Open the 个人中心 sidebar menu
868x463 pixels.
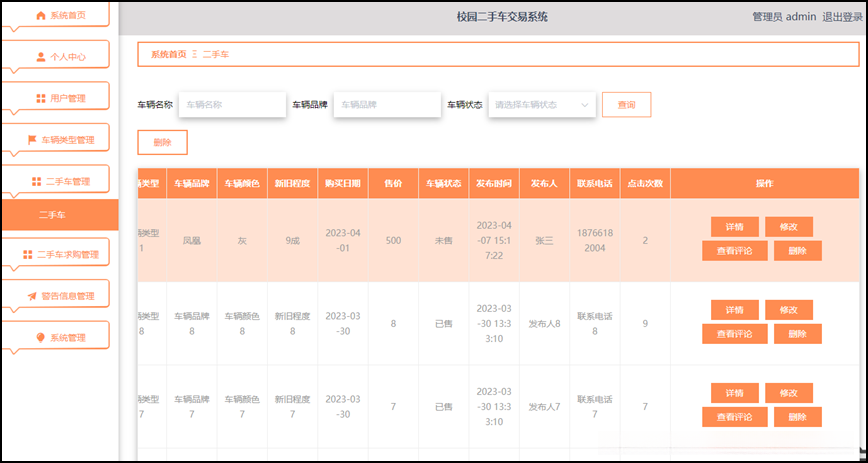55,55
